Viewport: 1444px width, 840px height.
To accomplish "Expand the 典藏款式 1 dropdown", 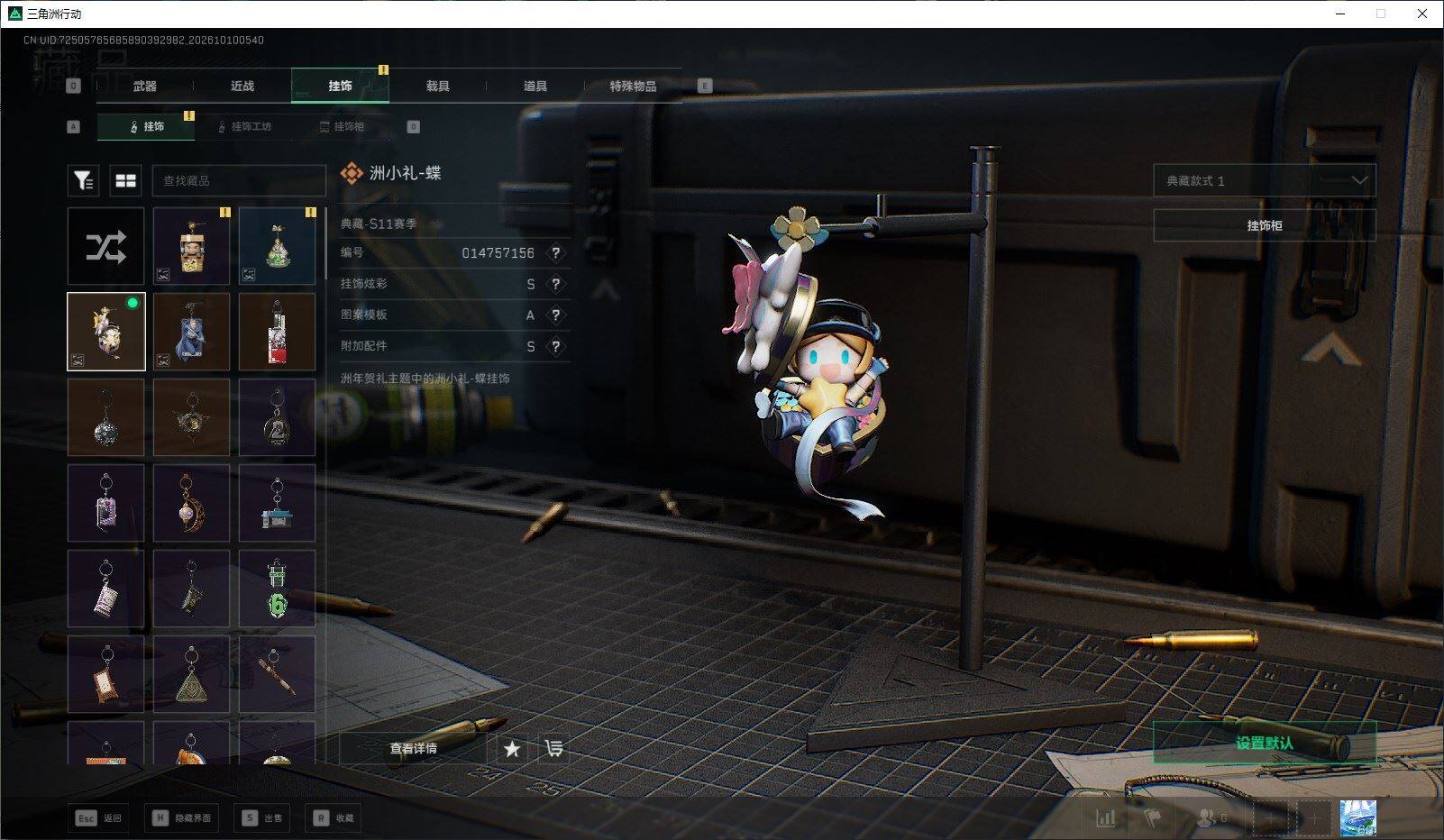I will click(1265, 180).
